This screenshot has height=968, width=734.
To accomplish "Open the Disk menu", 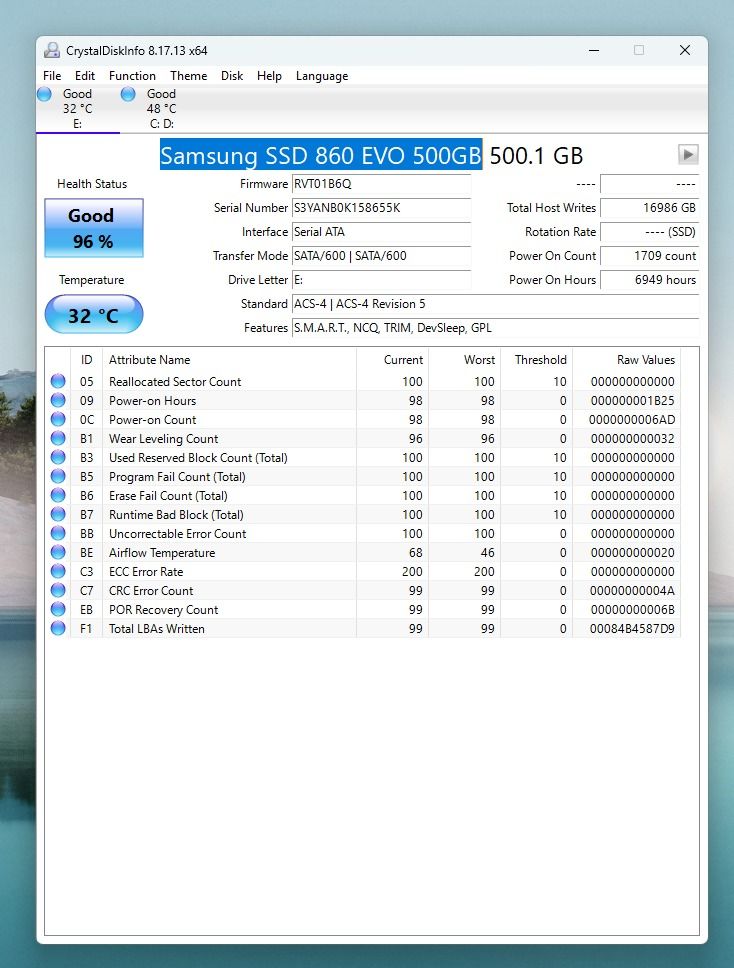I will (x=231, y=76).
